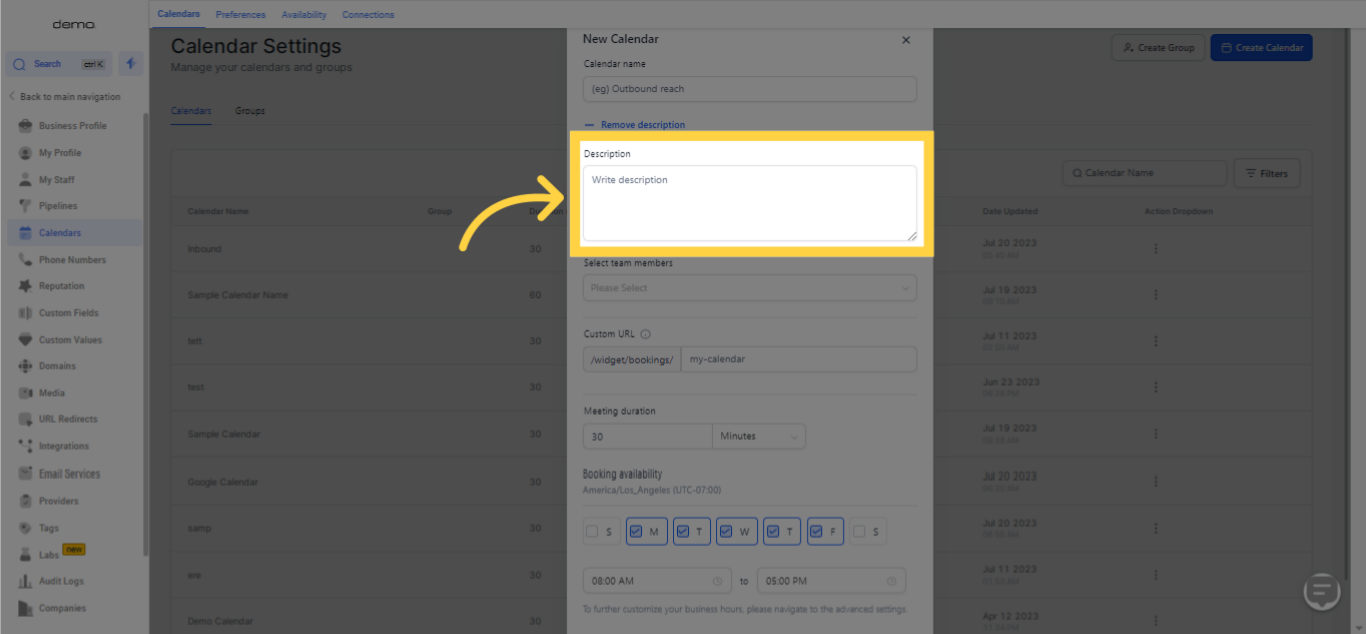The height and width of the screenshot is (634, 1366).
Task: Switch to the Groups tab
Action: pos(250,111)
